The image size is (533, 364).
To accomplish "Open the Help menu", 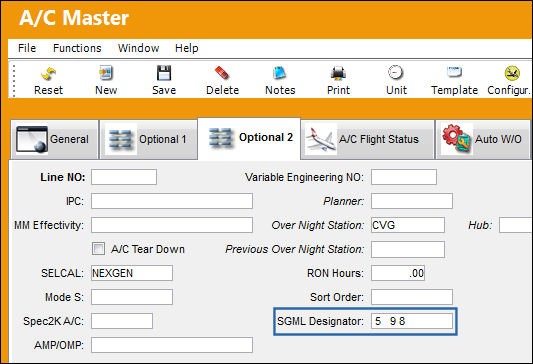I will [x=187, y=48].
